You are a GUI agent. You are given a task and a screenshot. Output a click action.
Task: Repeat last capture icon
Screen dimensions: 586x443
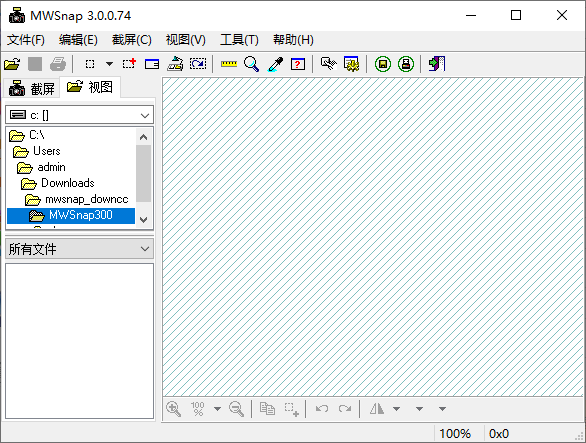198,64
